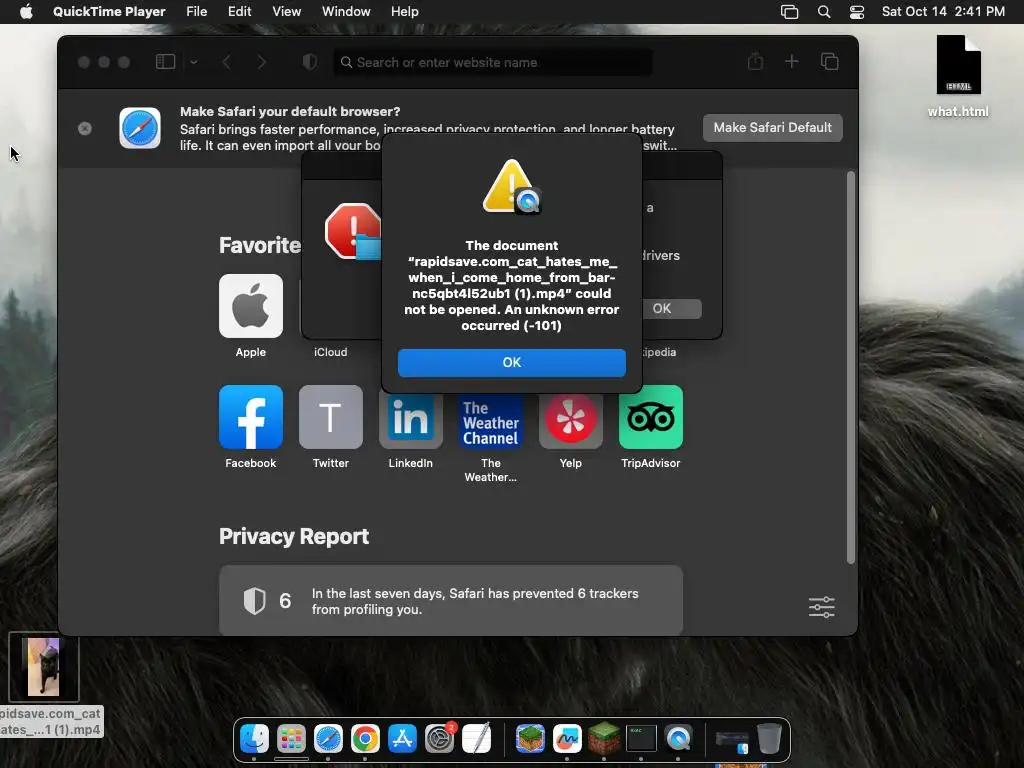Viewport: 1024px width, 768px height.
Task: Open TextEdit from the Dock
Action: [477, 739]
